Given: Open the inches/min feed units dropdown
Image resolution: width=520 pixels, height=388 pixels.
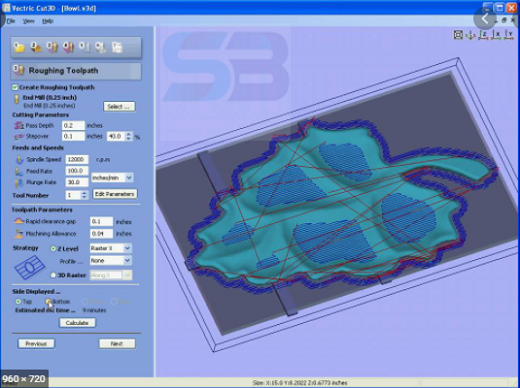Looking at the screenshot, I should (112, 178).
